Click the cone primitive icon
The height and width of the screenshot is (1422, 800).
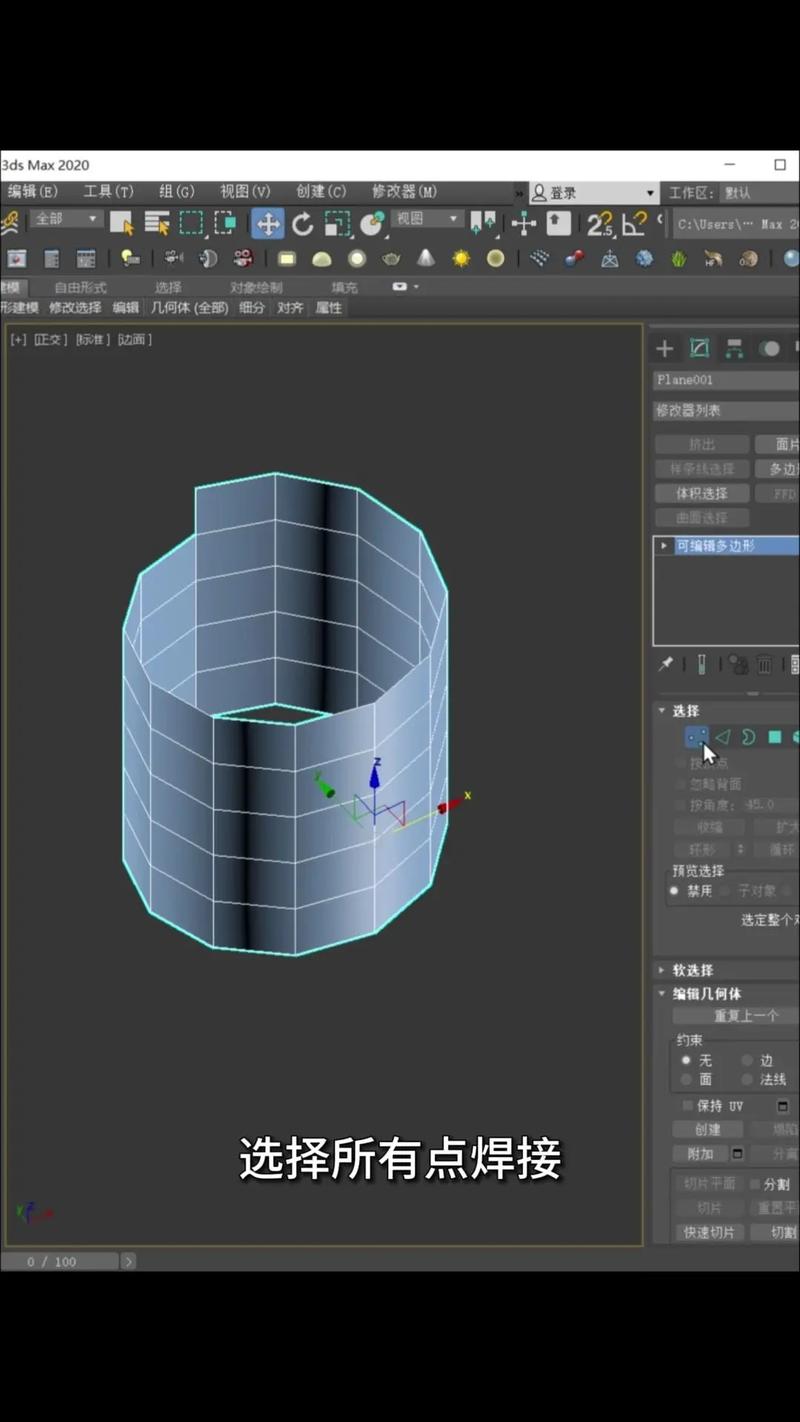[426, 259]
